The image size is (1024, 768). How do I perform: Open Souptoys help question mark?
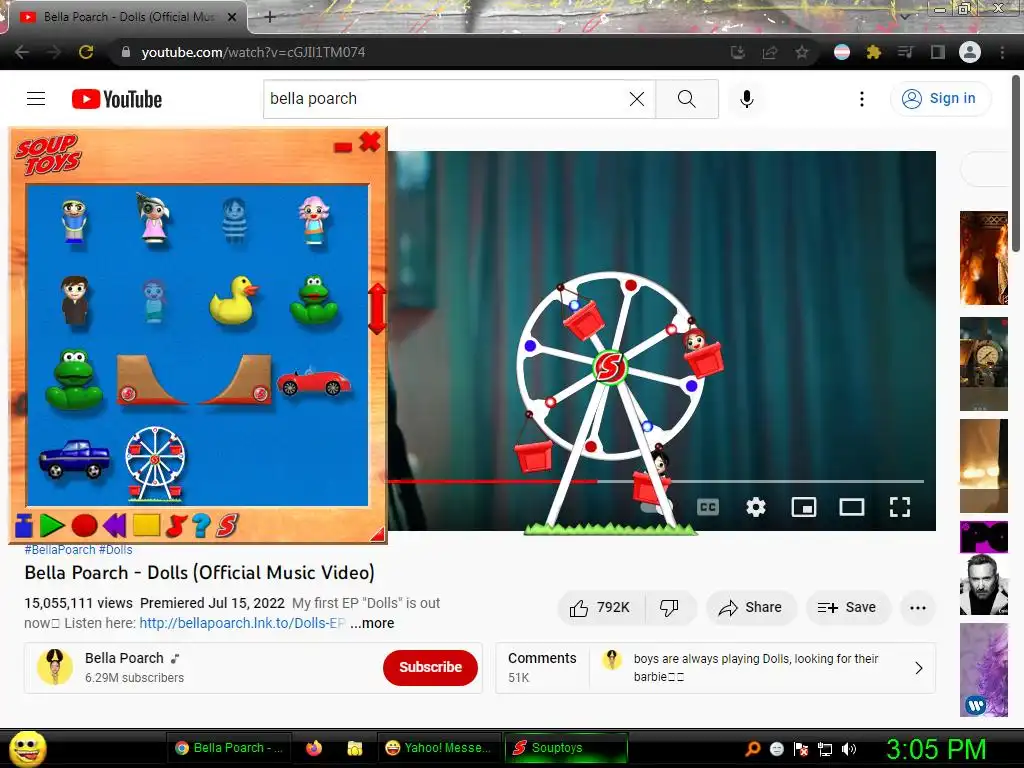(201, 525)
